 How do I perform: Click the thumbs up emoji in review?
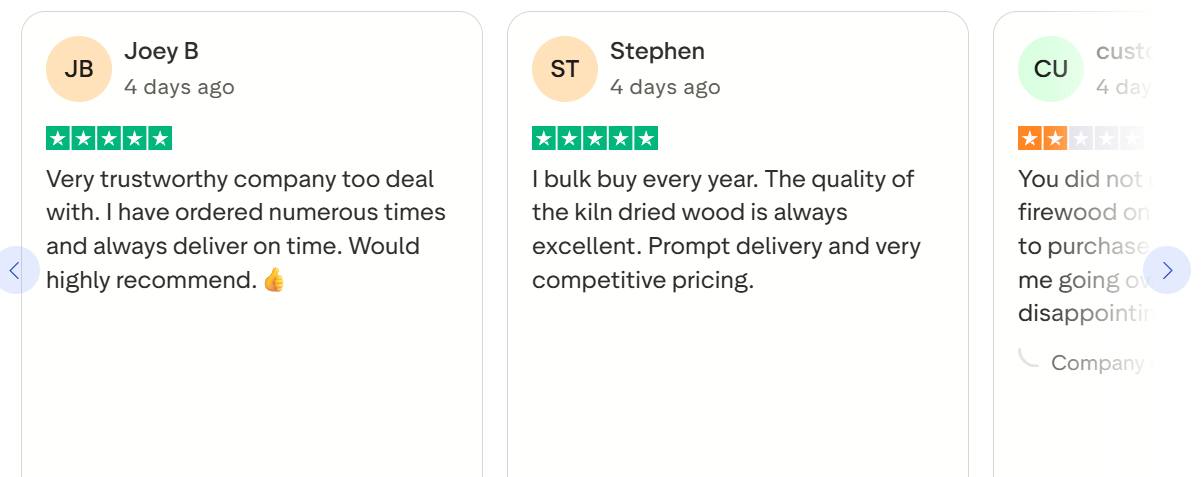274,281
